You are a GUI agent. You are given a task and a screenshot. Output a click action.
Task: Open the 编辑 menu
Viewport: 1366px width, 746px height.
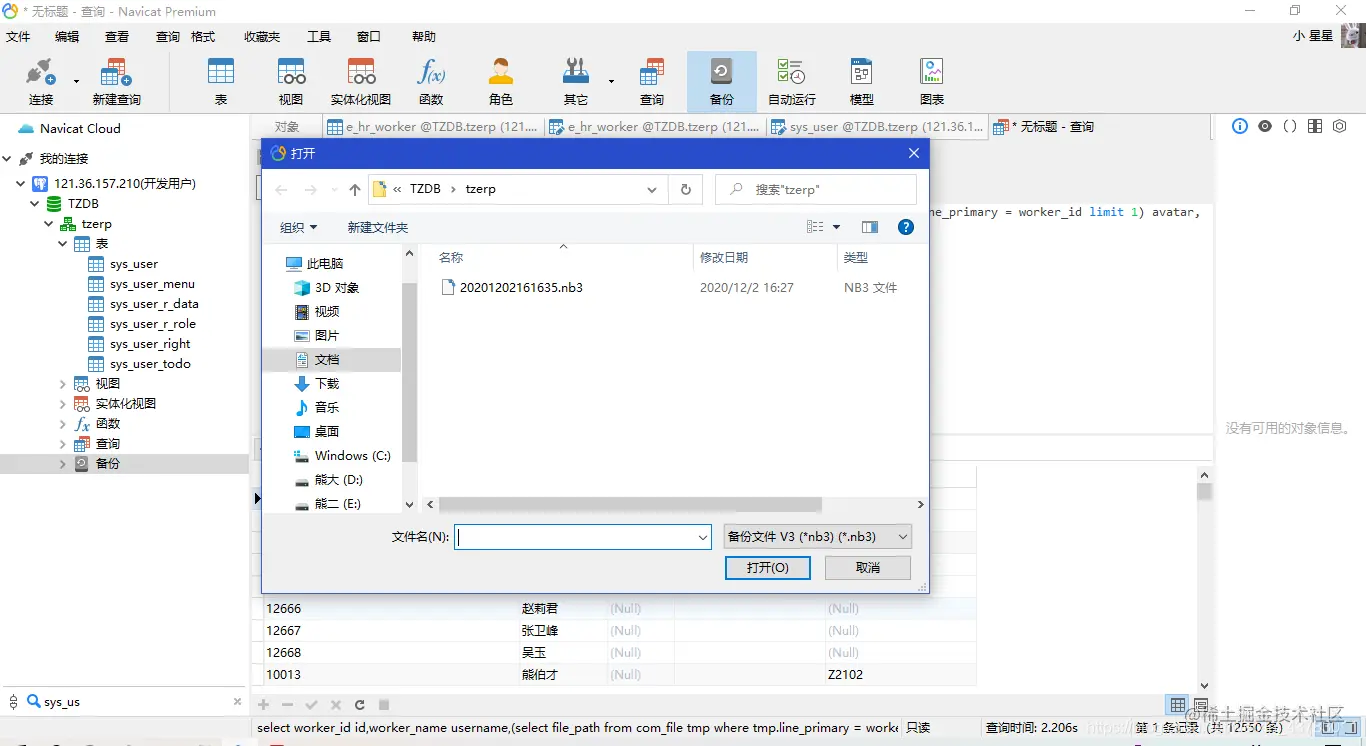67,36
